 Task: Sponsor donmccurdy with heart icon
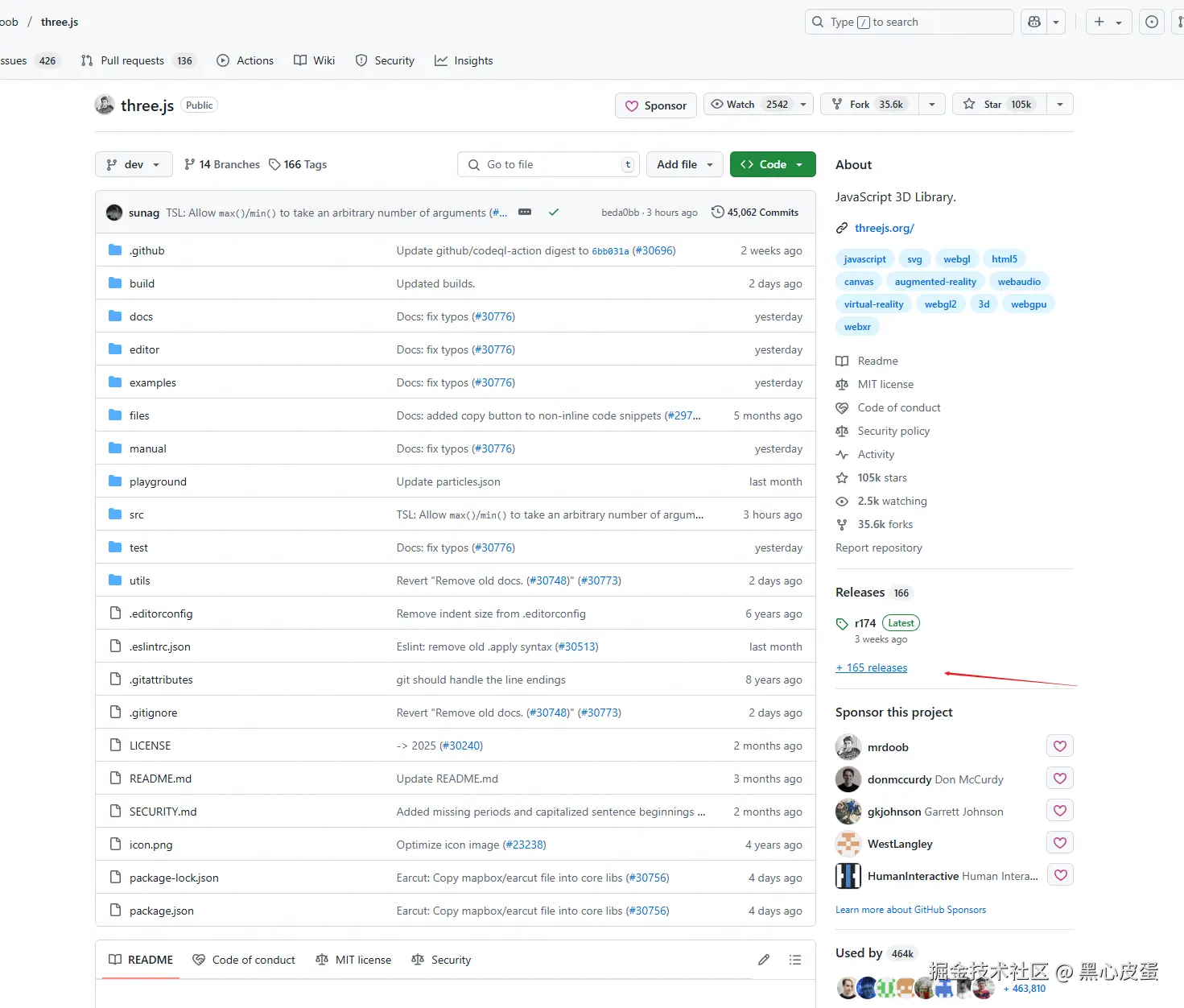1060,779
